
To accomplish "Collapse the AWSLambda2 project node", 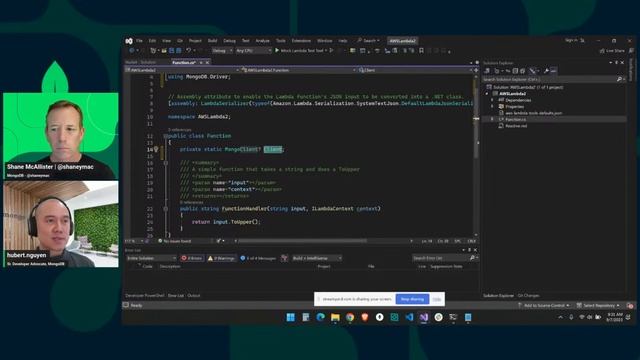I will 487,93.
